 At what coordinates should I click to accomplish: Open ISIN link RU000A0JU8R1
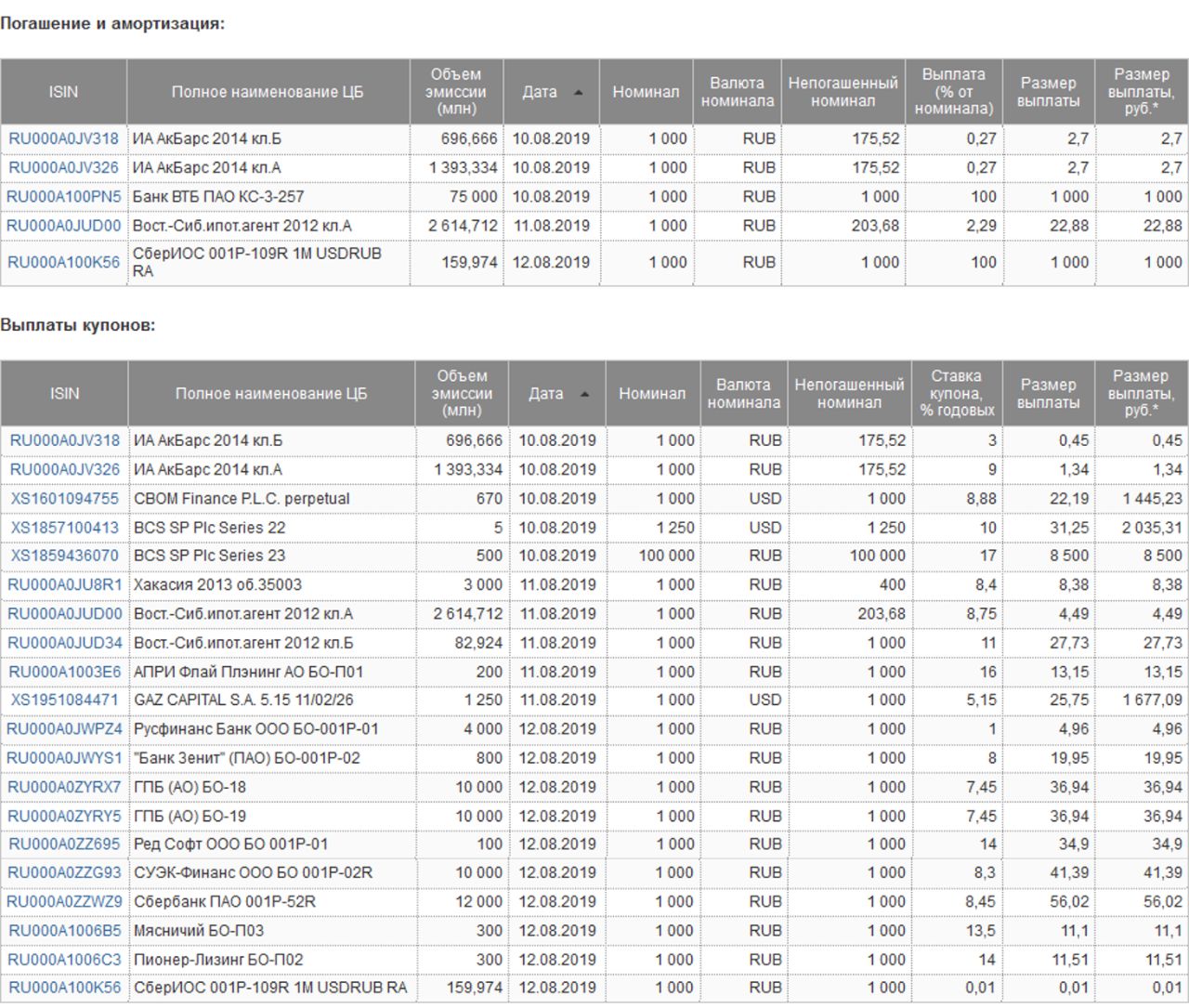[65, 585]
